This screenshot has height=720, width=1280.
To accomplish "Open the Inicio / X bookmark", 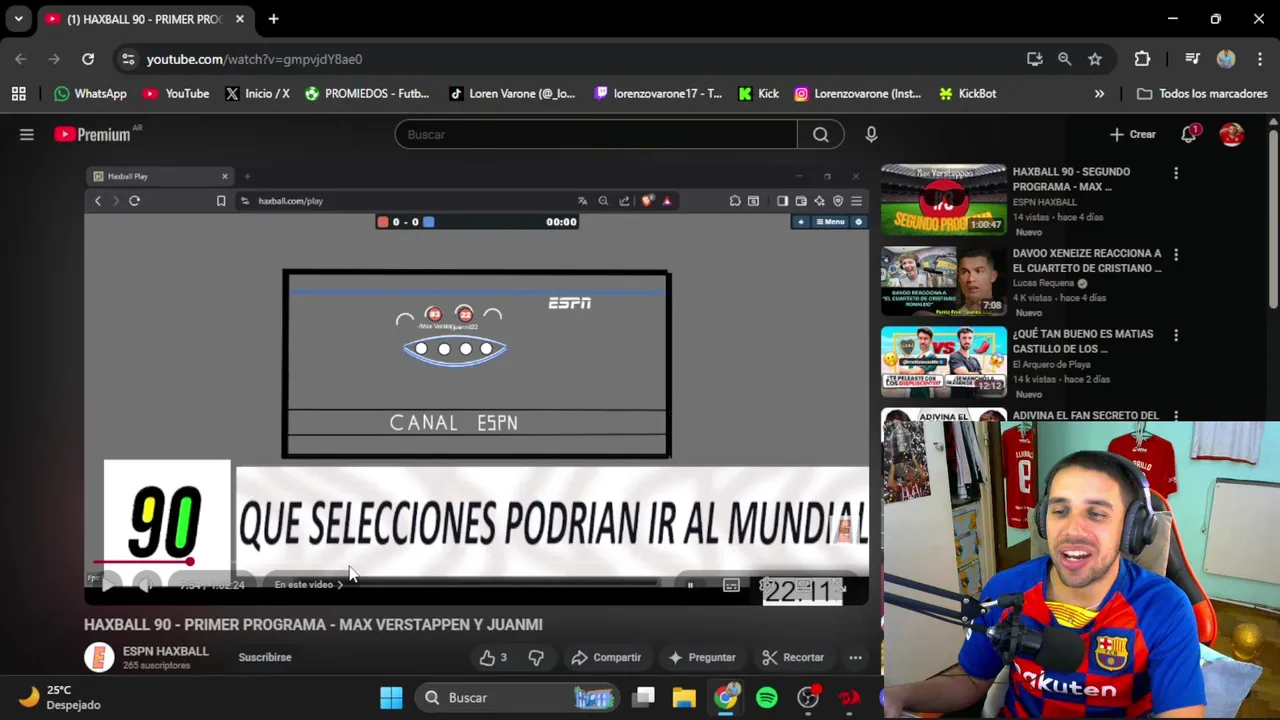I will tap(257, 93).
